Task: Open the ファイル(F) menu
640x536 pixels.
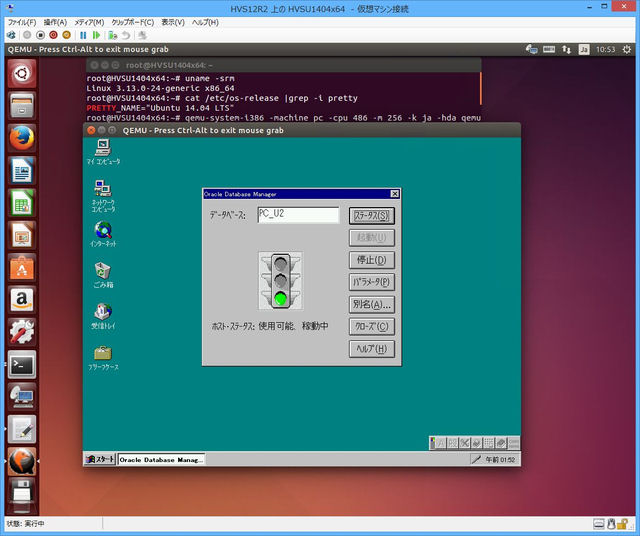Action: pos(22,22)
